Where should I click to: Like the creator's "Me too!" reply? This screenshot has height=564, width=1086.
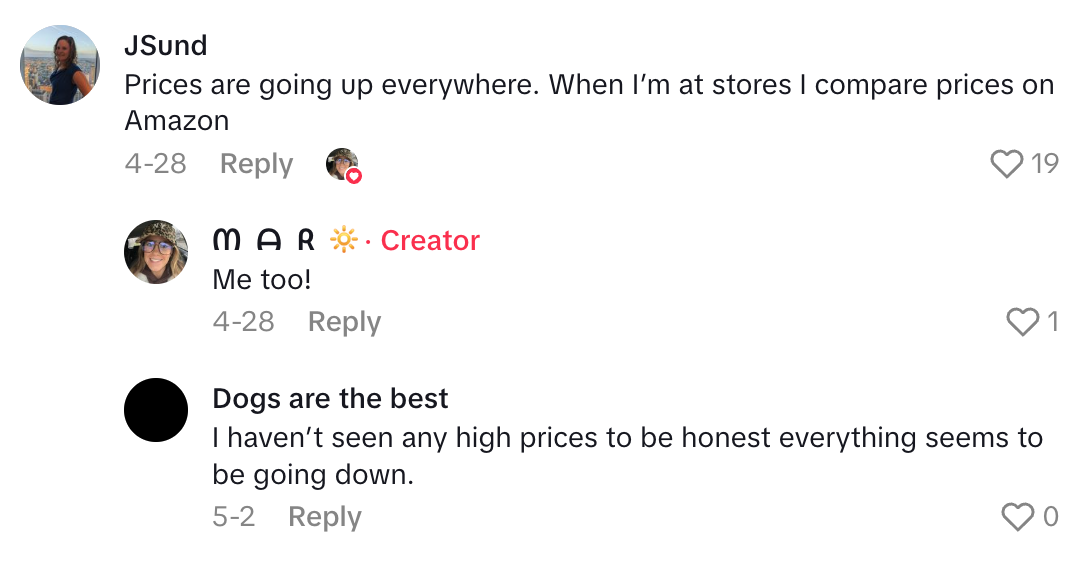click(1023, 322)
